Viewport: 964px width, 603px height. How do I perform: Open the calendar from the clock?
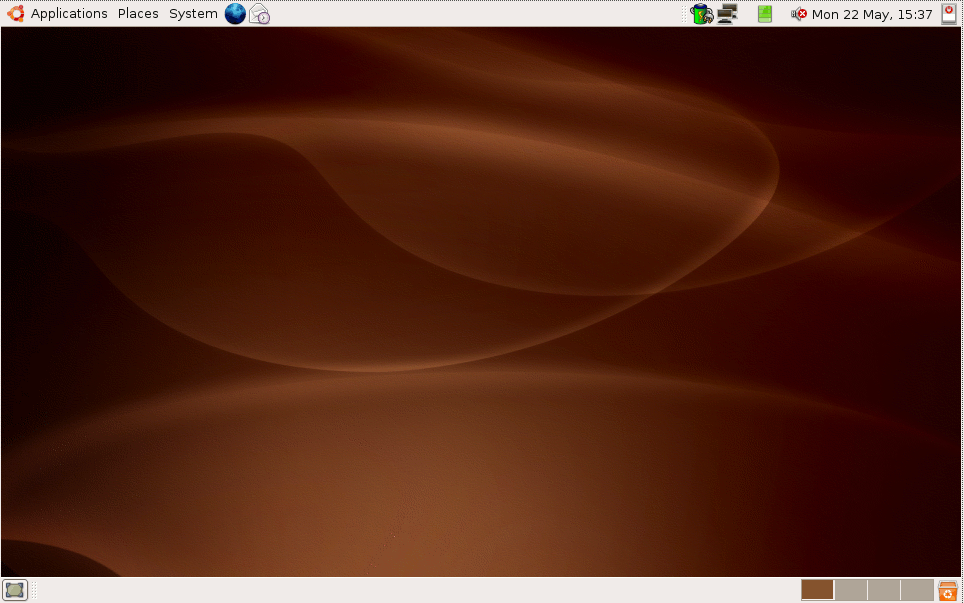pyautogui.click(x=872, y=14)
